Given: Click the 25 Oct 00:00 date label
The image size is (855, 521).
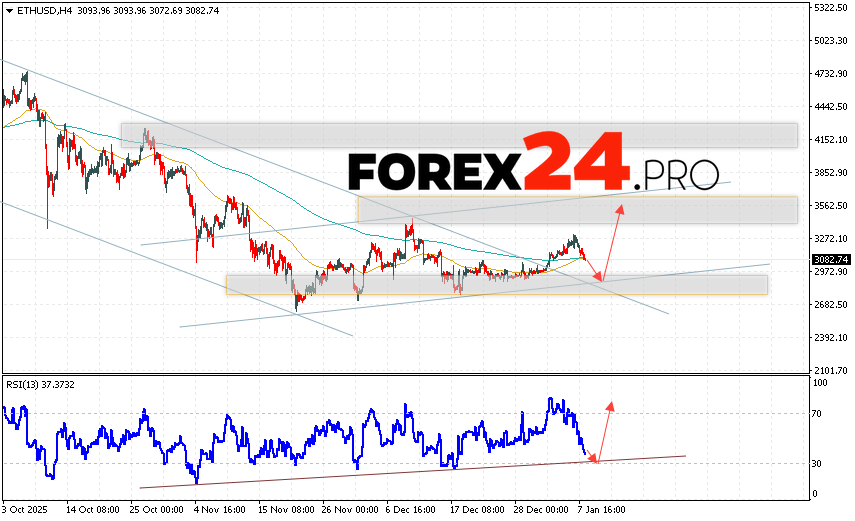Looking at the screenshot, I should point(154,509).
